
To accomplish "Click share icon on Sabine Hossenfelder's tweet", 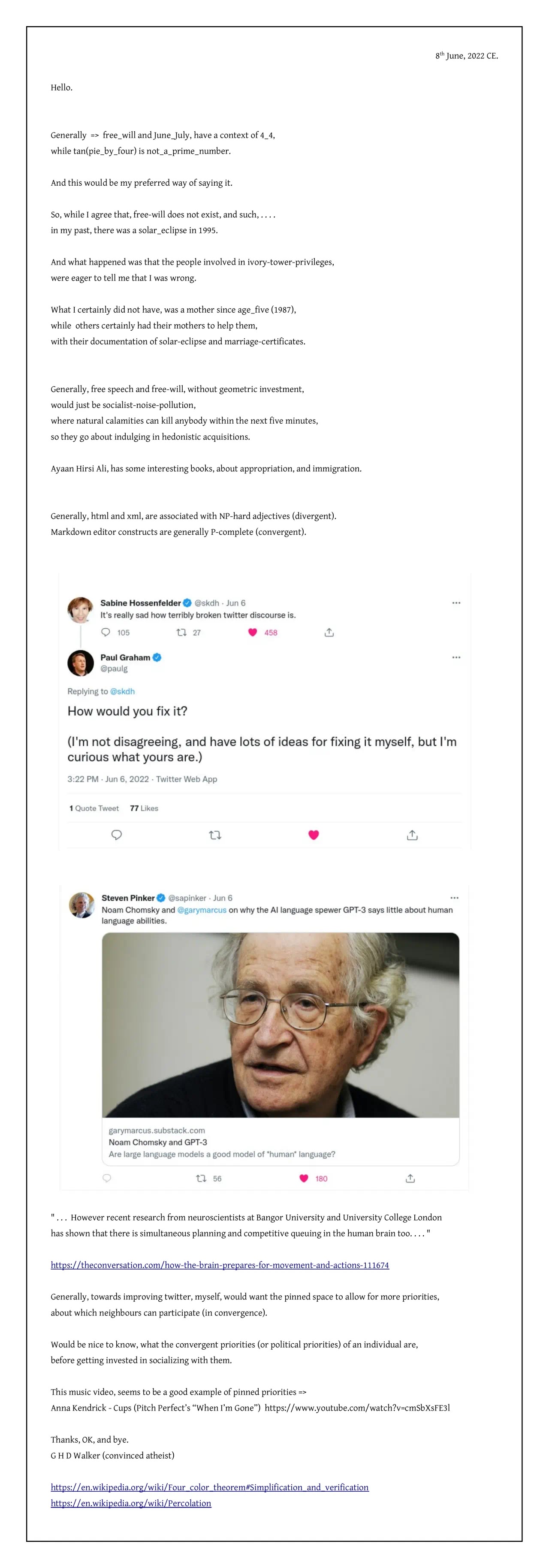I will coord(329,633).
